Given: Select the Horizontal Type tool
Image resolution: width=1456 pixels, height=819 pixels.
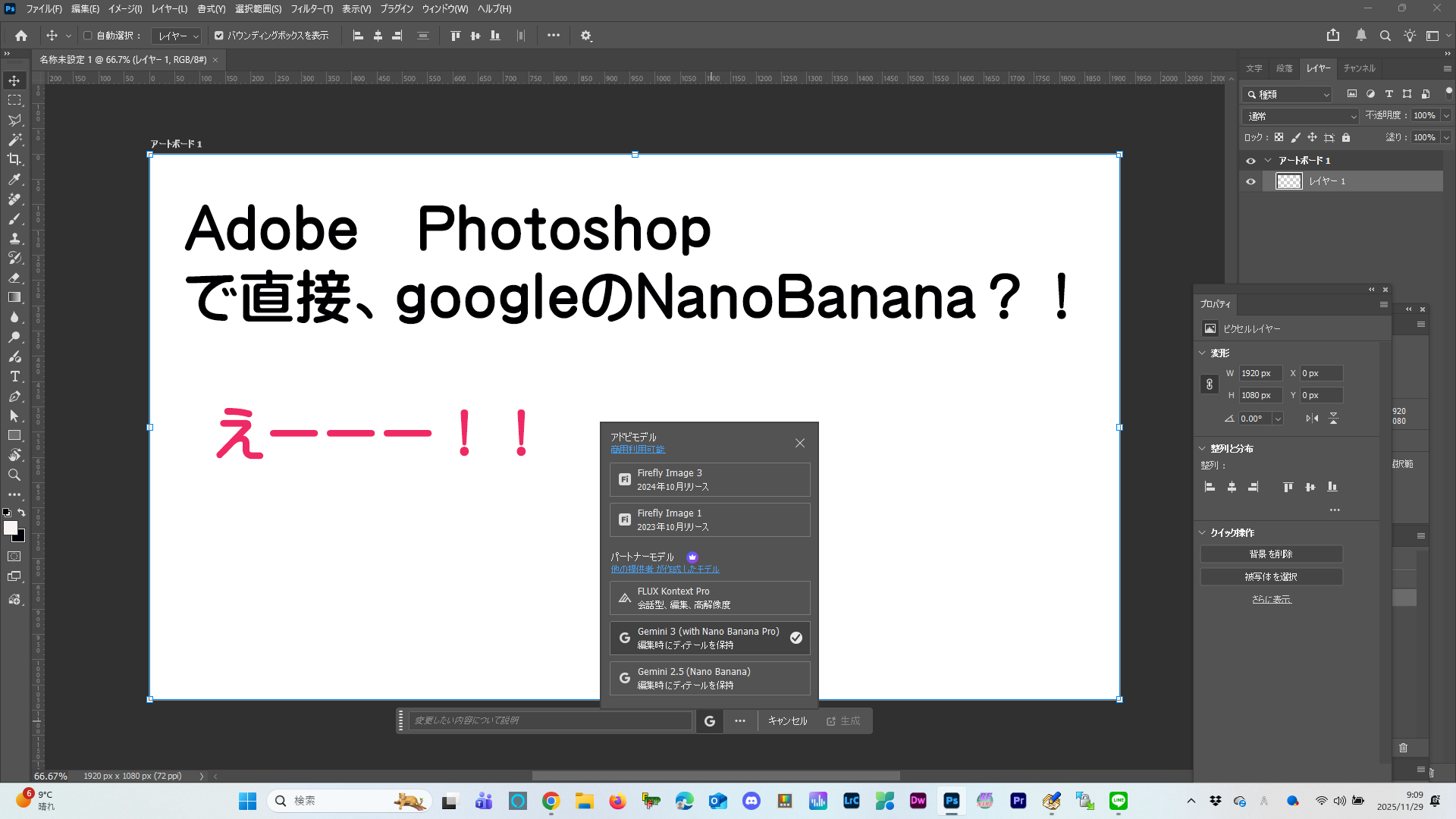Looking at the screenshot, I should pos(14,376).
